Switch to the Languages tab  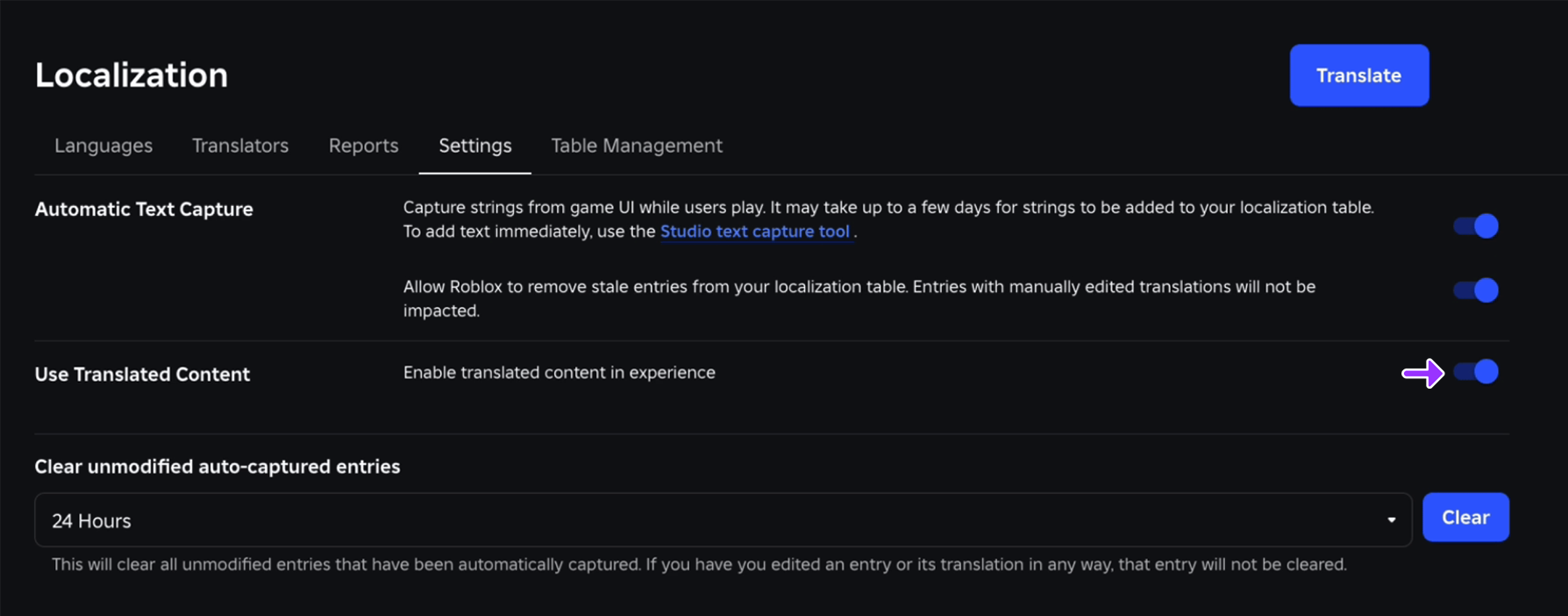(x=103, y=146)
